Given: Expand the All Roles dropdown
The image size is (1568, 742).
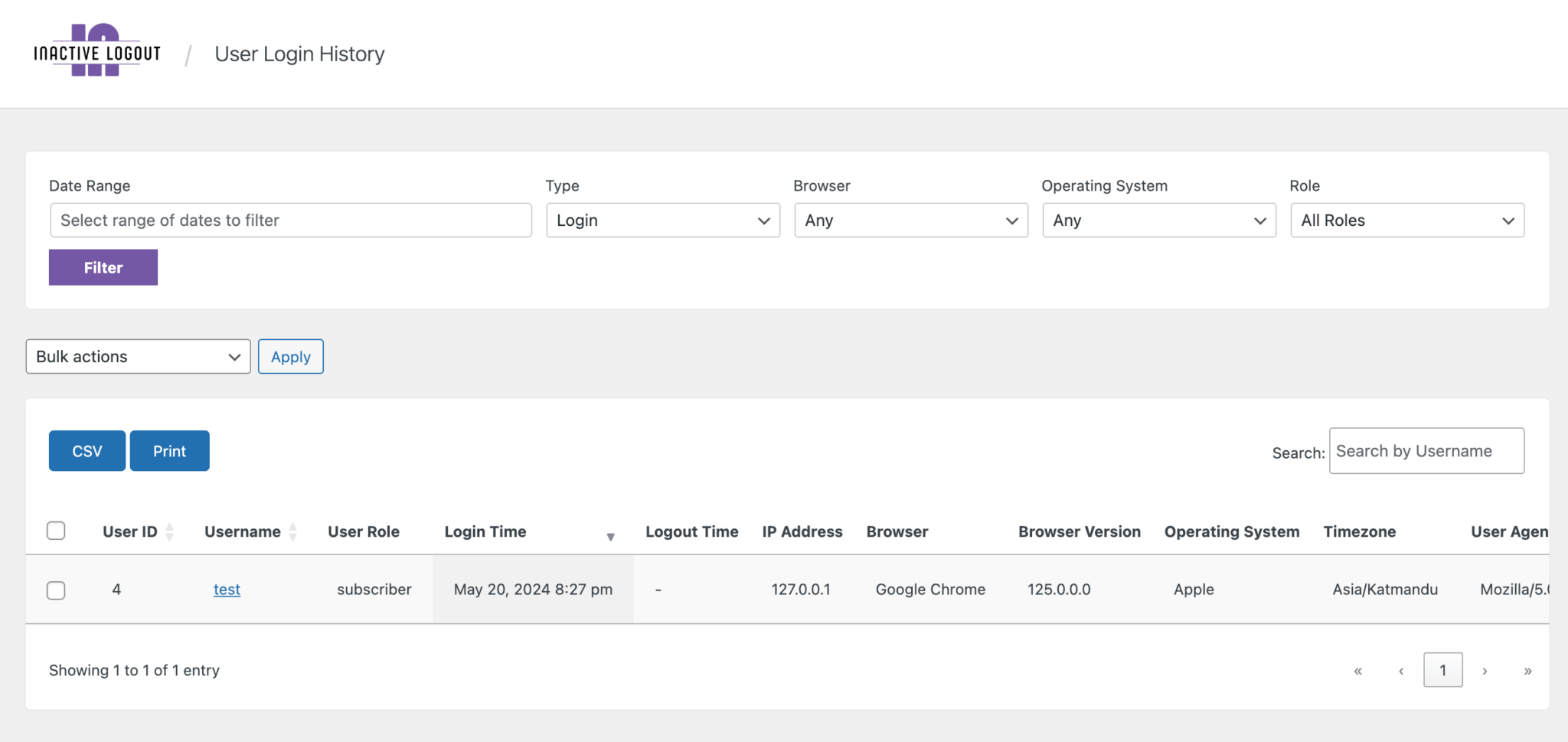Looking at the screenshot, I should point(1407,221).
